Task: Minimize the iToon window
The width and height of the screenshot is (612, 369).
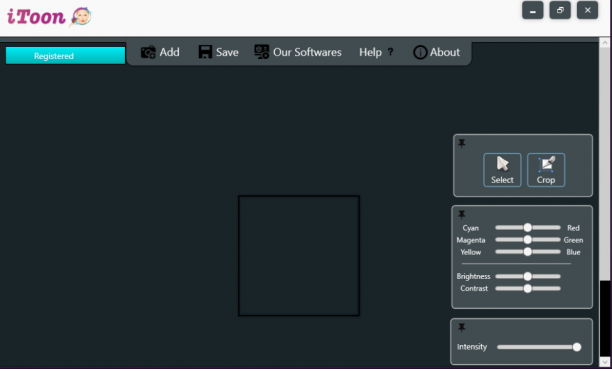Action: (532, 11)
